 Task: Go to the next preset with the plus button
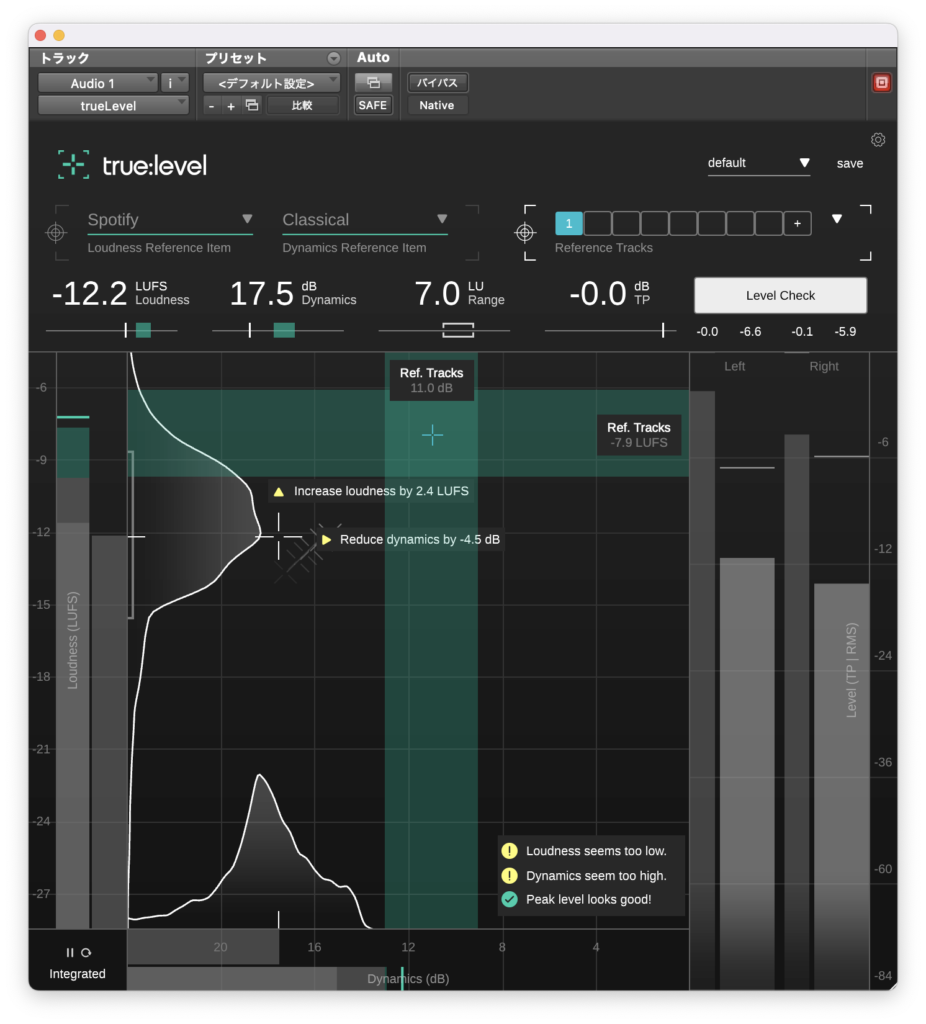(x=231, y=105)
